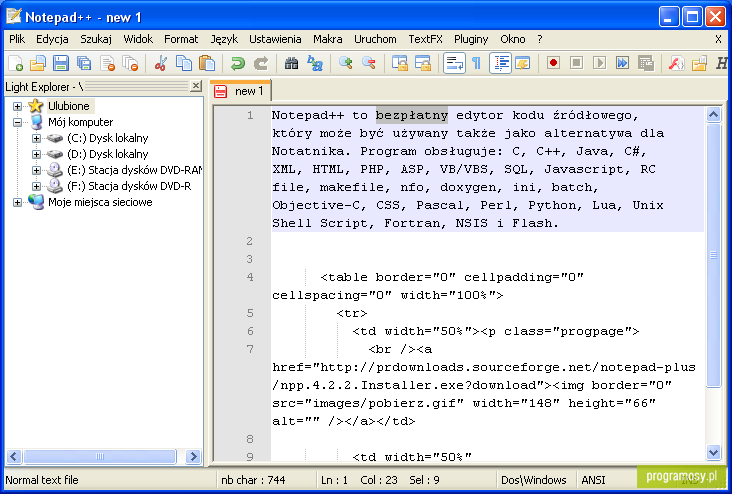Open the Pluginy menu
The height and width of the screenshot is (494, 732).
pos(471,39)
